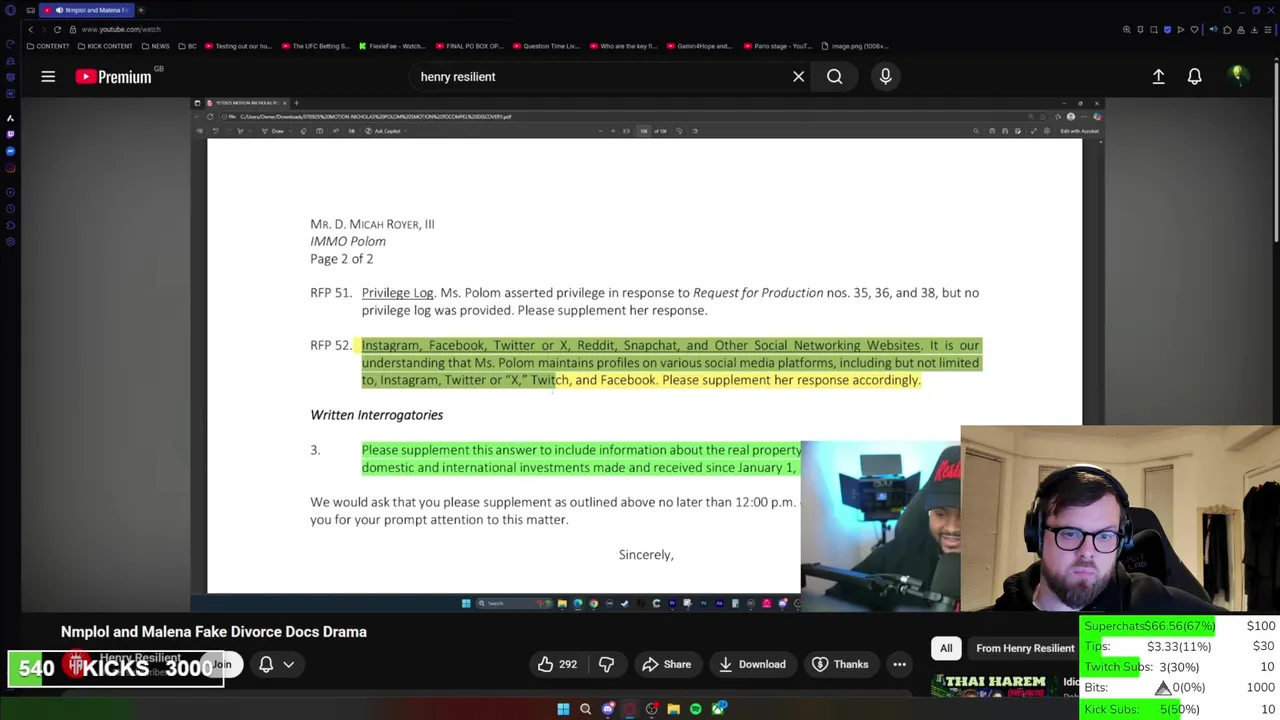Start voice search with the microphone
Viewport: 1280px width, 720px height.
[885, 76]
